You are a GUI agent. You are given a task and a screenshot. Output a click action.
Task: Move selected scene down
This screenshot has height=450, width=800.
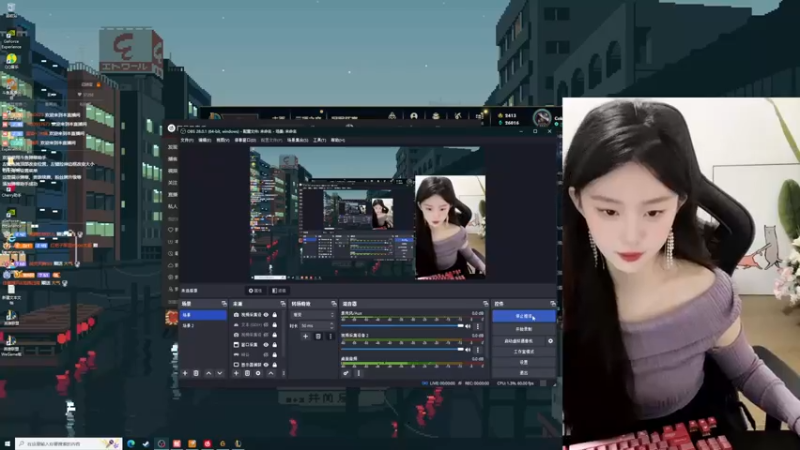[x=220, y=373]
